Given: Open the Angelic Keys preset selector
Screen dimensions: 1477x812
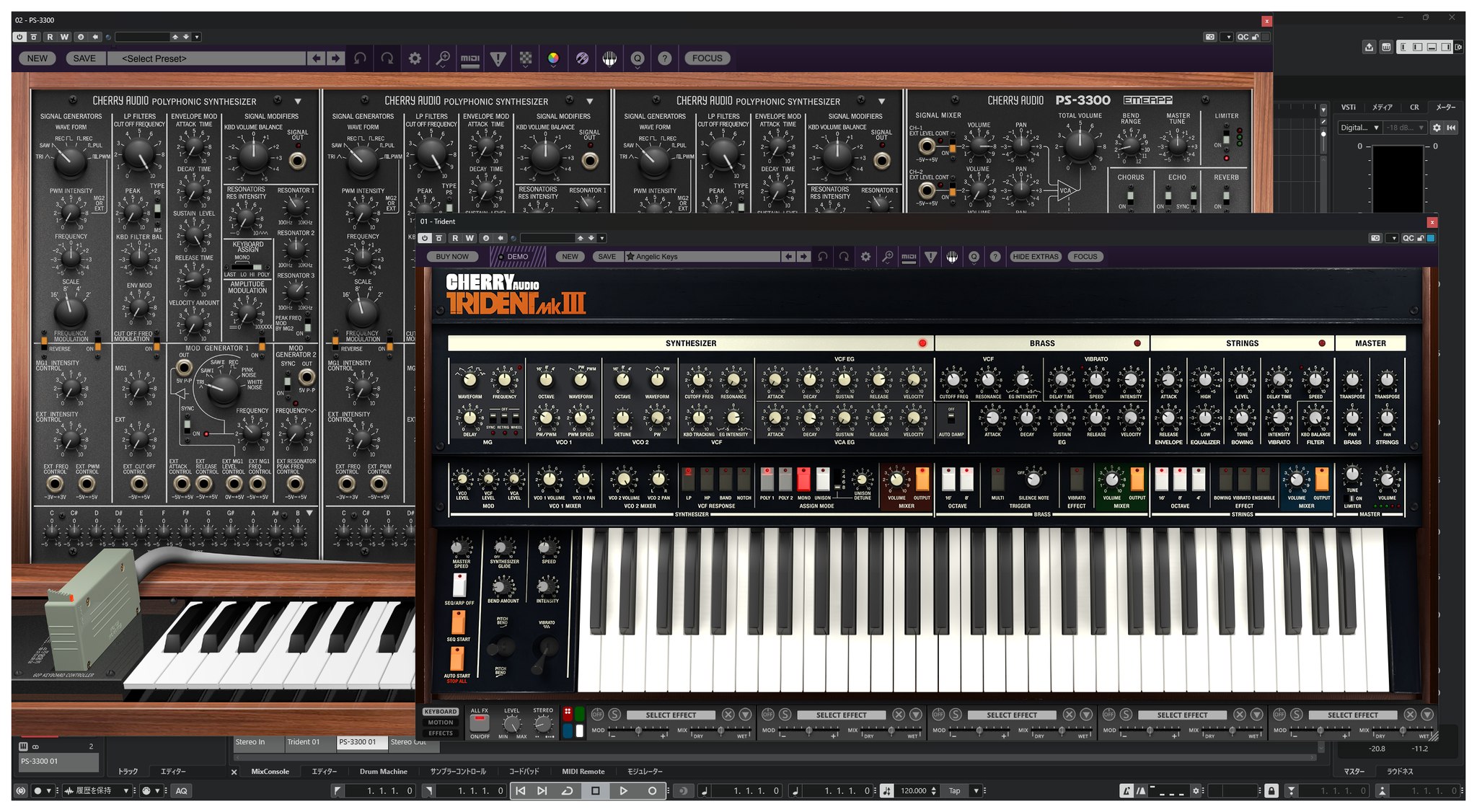Looking at the screenshot, I should click(702, 257).
